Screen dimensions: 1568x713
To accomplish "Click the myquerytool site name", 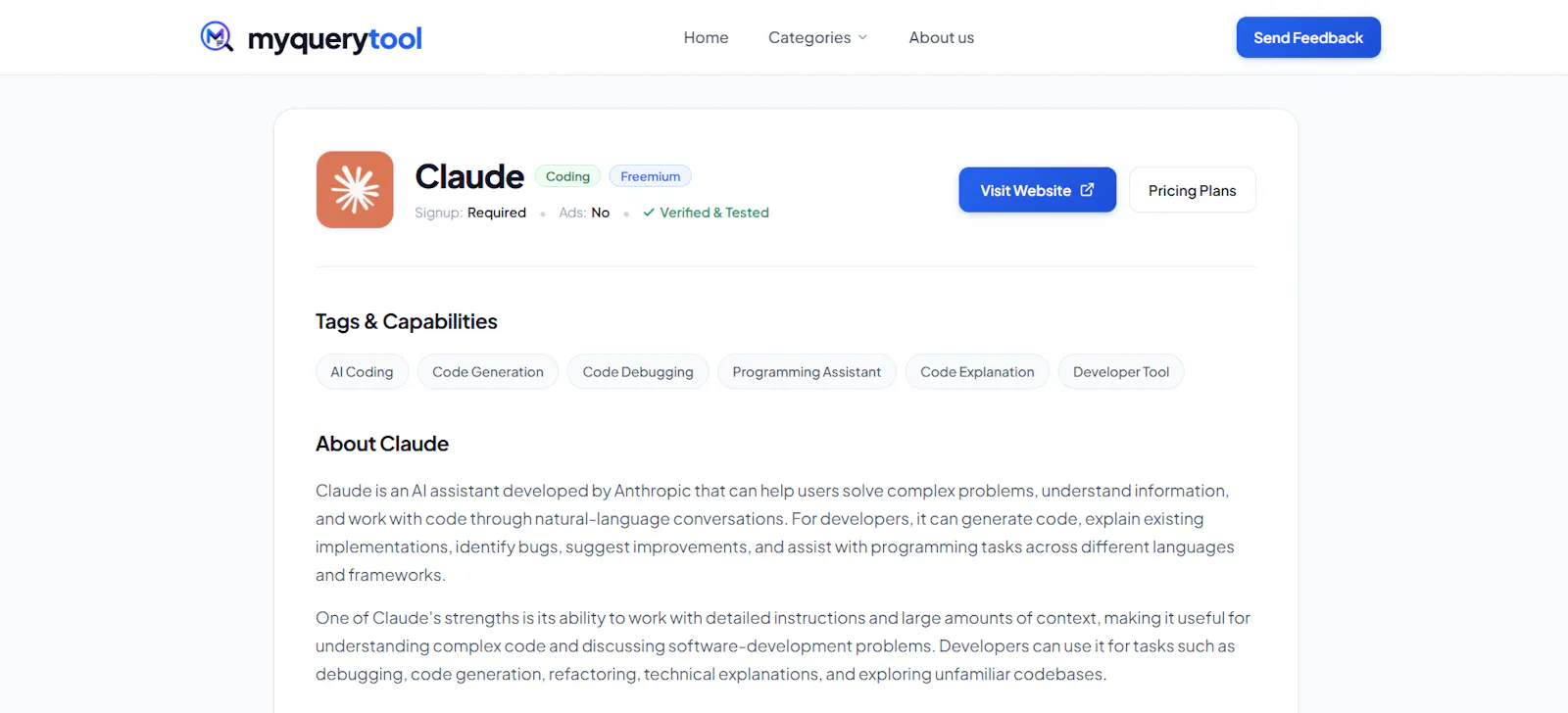I will pyautogui.click(x=335, y=39).
